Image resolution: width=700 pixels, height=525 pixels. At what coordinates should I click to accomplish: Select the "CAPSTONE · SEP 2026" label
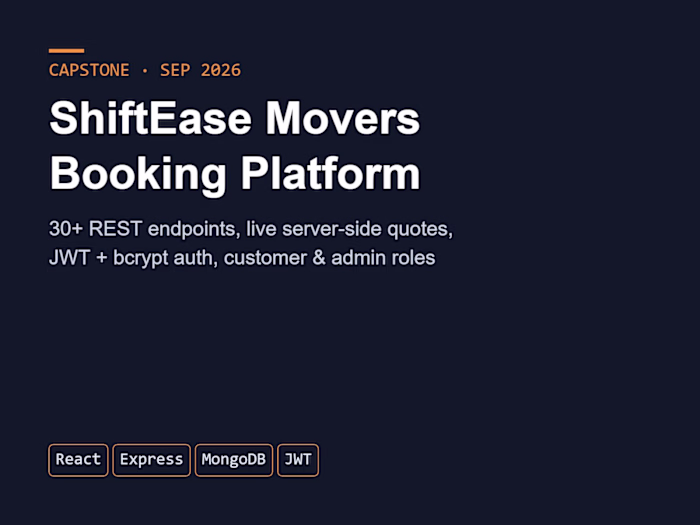pyautogui.click(x=145, y=70)
